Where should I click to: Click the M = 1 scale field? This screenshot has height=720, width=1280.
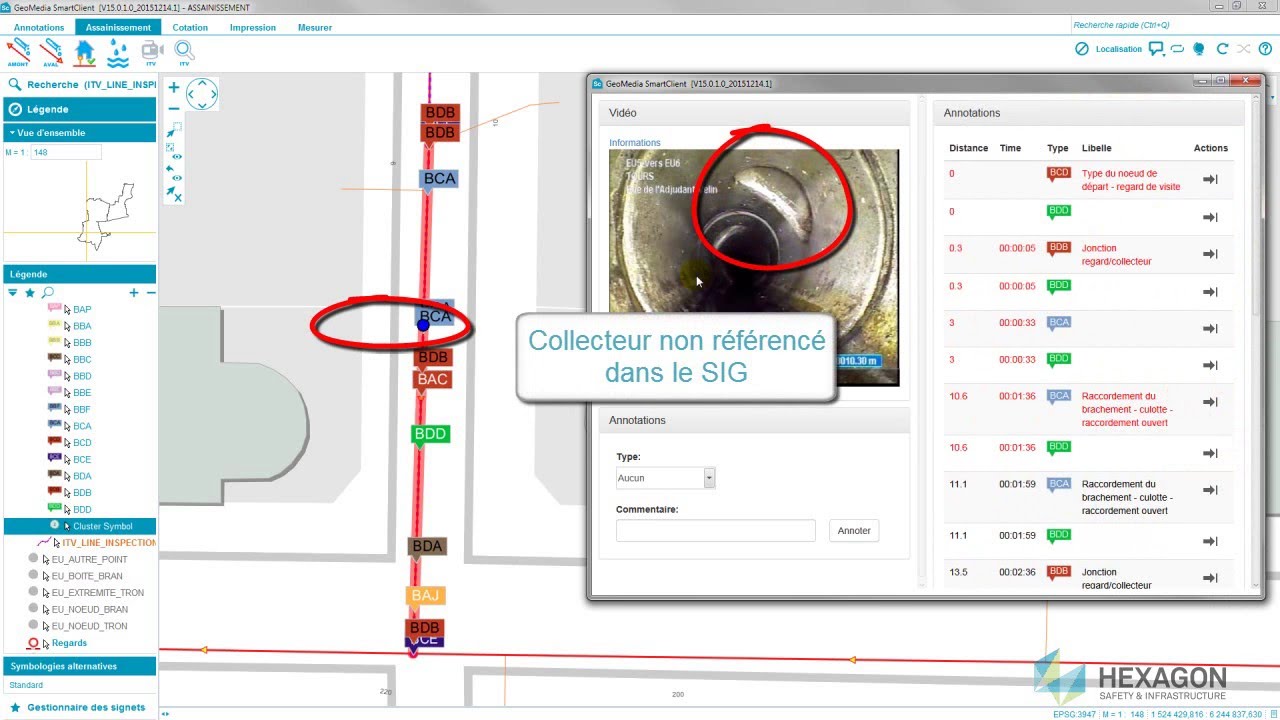pyautogui.click(x=66, y=152)
